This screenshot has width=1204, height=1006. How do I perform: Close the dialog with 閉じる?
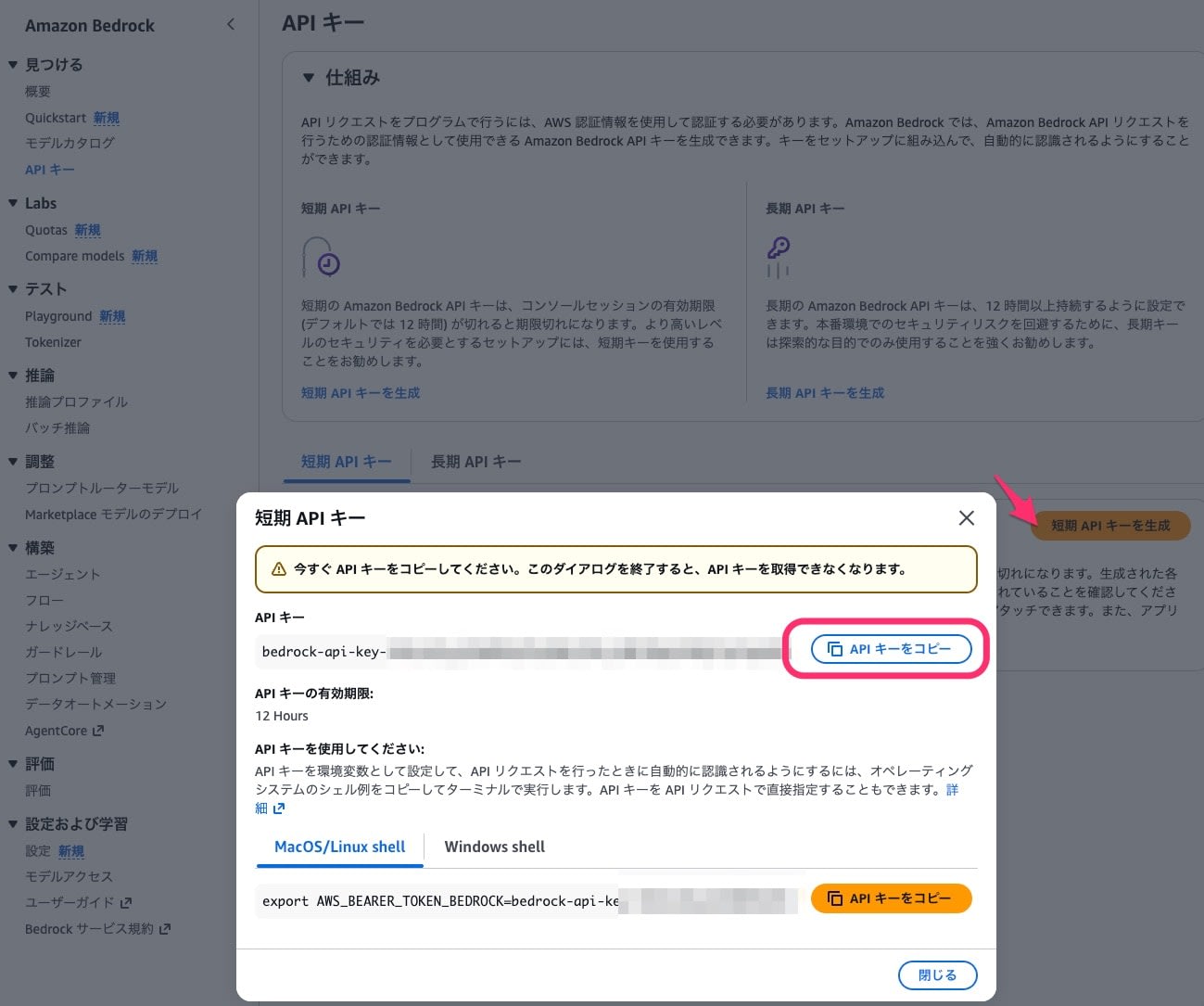[937, 974]
